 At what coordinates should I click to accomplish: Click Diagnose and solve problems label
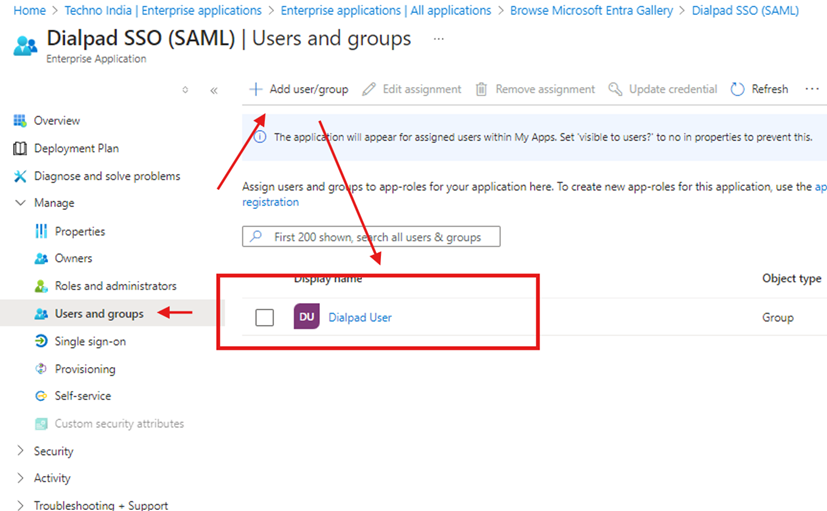[107, 176]
